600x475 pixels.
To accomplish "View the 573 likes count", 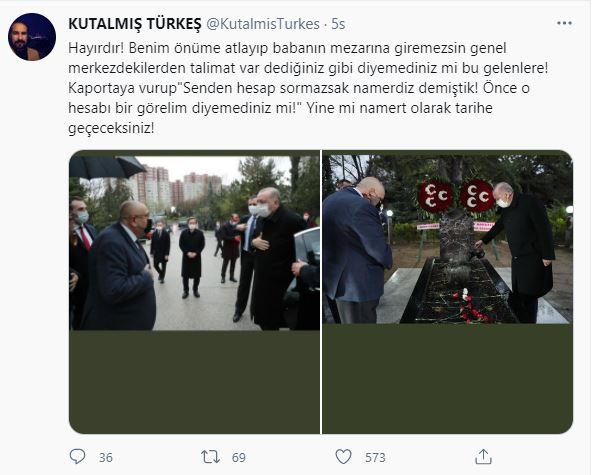I will coord(375,458).
